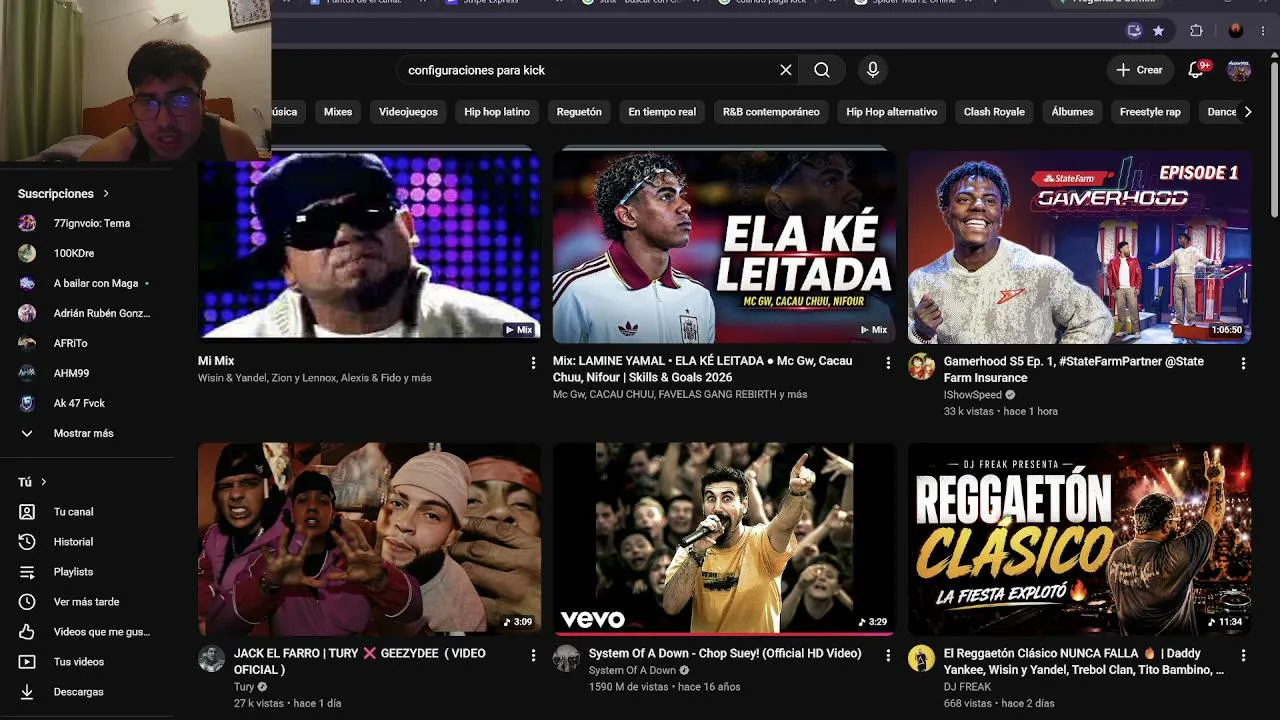This screenshot has width=1280, height=720.
Task: Clear the YouTube search box text
Action: click(786, 70)
